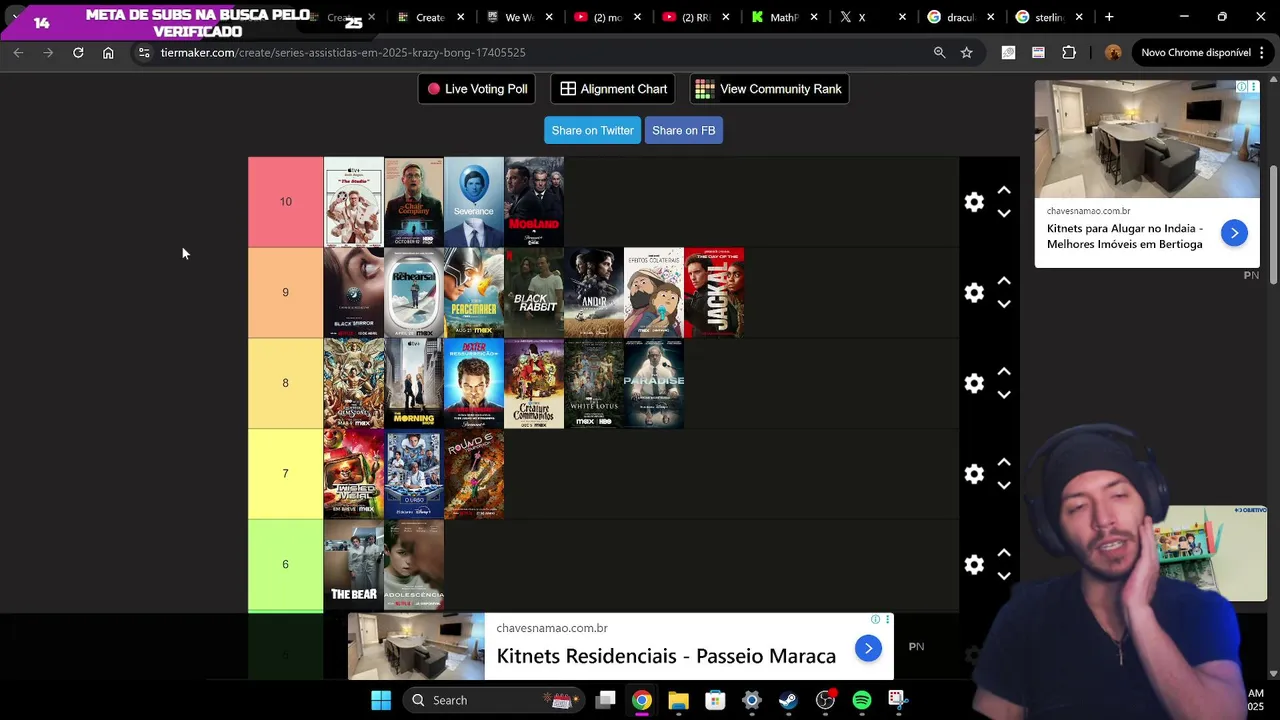Screen dimensions: 1280x720
Task: Open the Alignment Chart
Action: click(613, 89)
